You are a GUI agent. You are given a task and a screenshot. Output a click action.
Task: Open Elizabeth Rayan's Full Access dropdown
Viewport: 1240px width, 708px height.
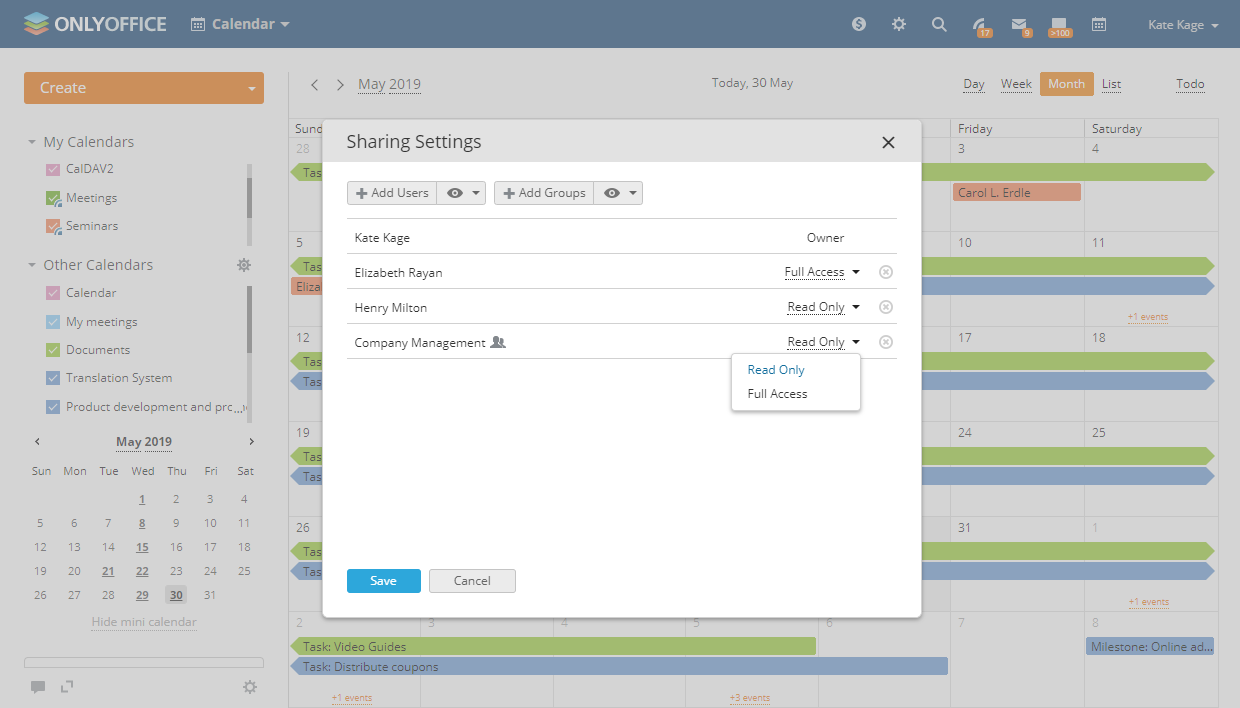pos(822,272)
